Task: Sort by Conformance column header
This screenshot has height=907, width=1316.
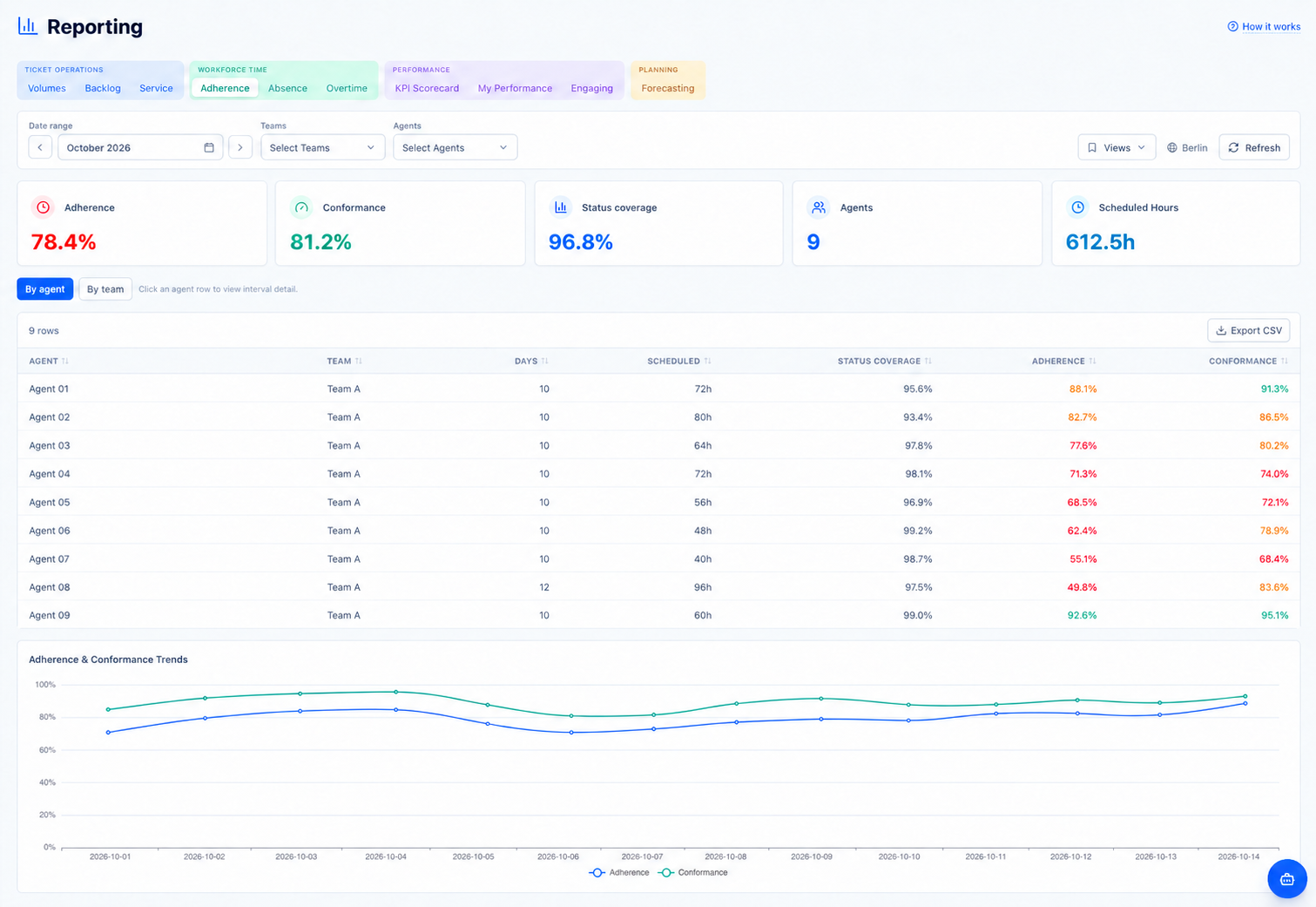Action: [1248, 361]
